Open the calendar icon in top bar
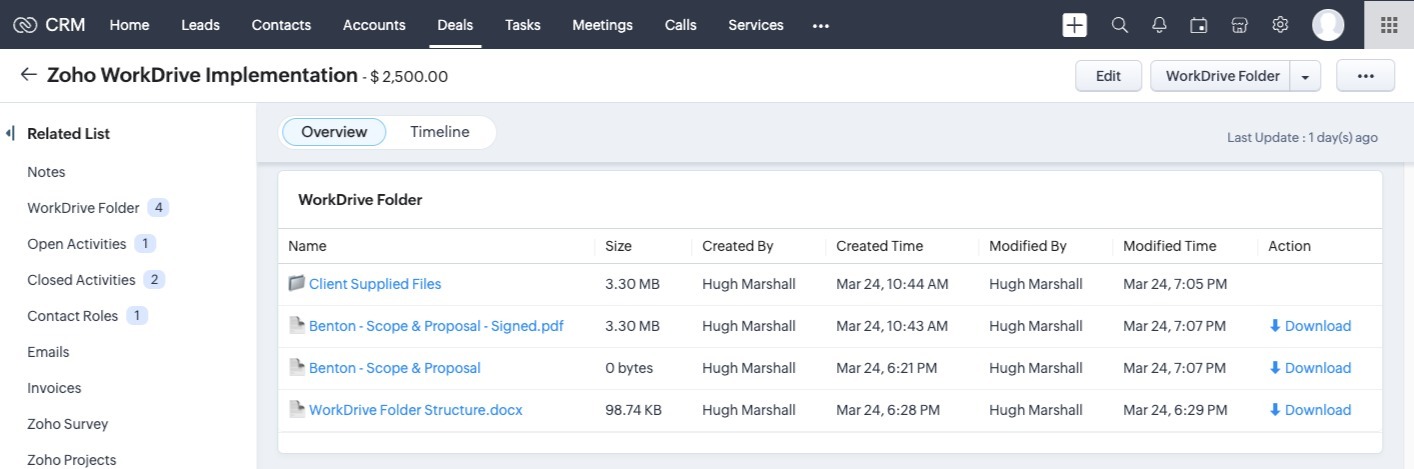The height and width of the screenshot is (469, 1414). 1199,25
